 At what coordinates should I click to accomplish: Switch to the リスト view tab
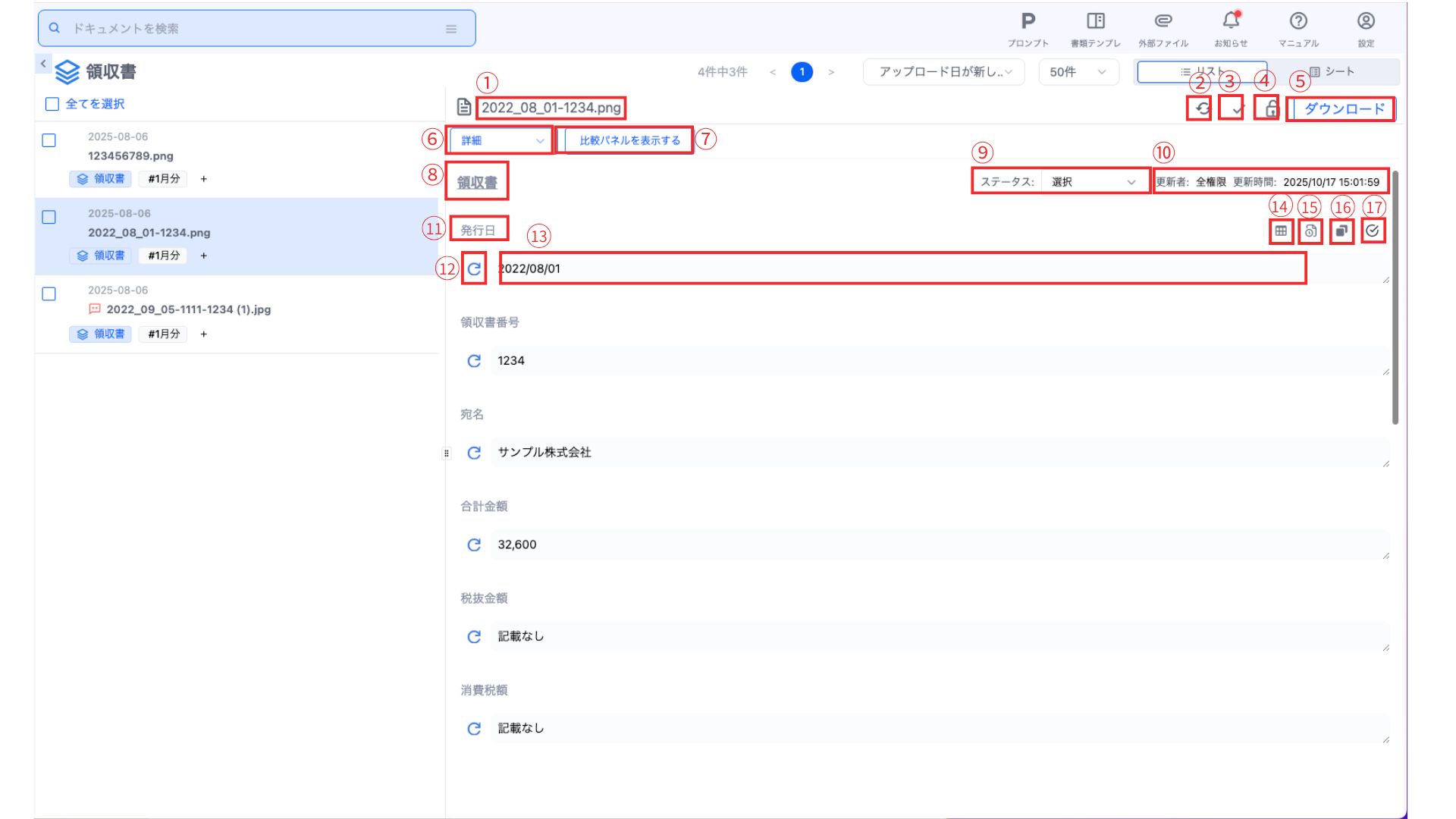click(1202, 72)
